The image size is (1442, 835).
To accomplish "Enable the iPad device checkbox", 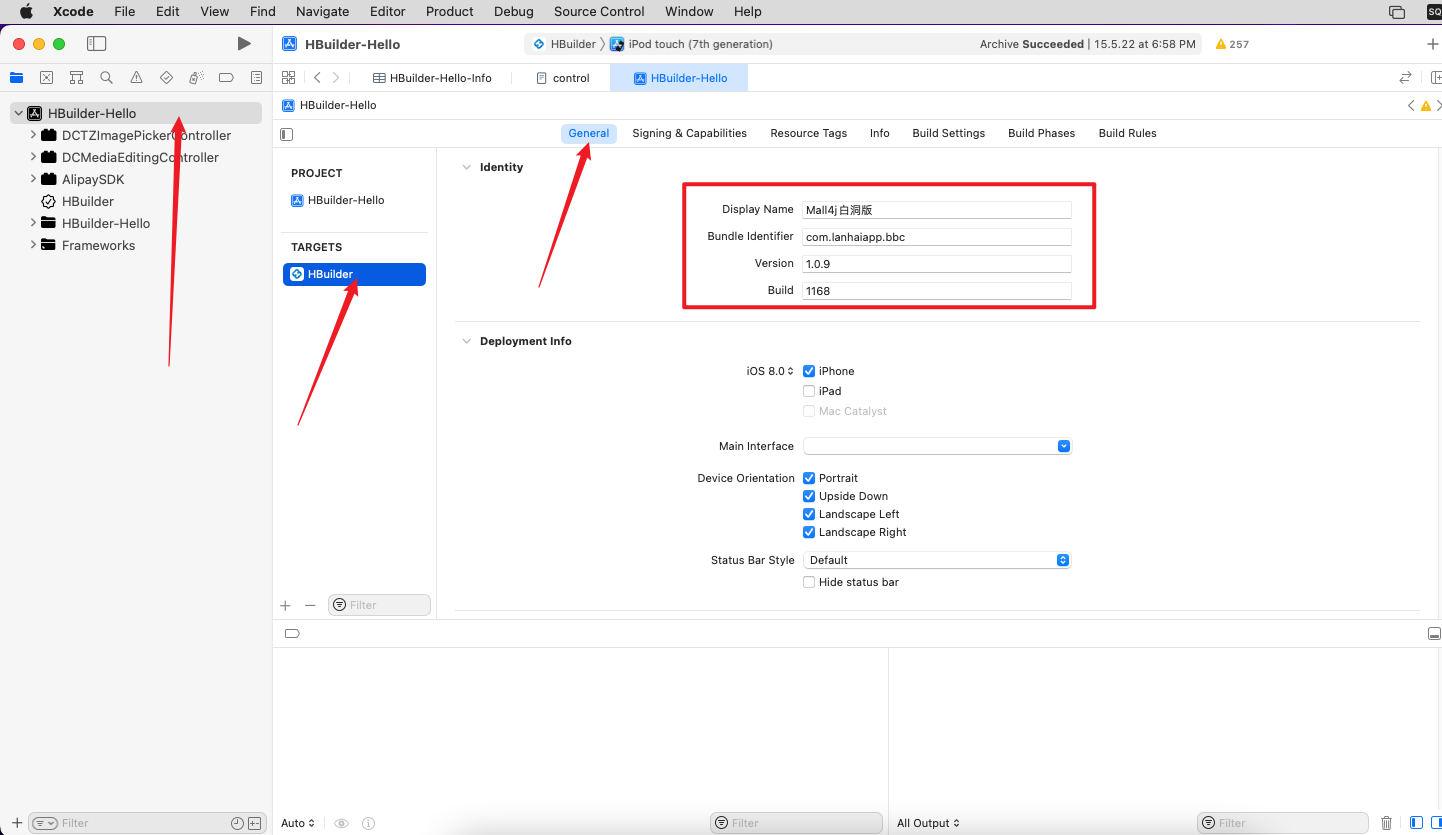I will pyautogui.click(x=809, y=391).
